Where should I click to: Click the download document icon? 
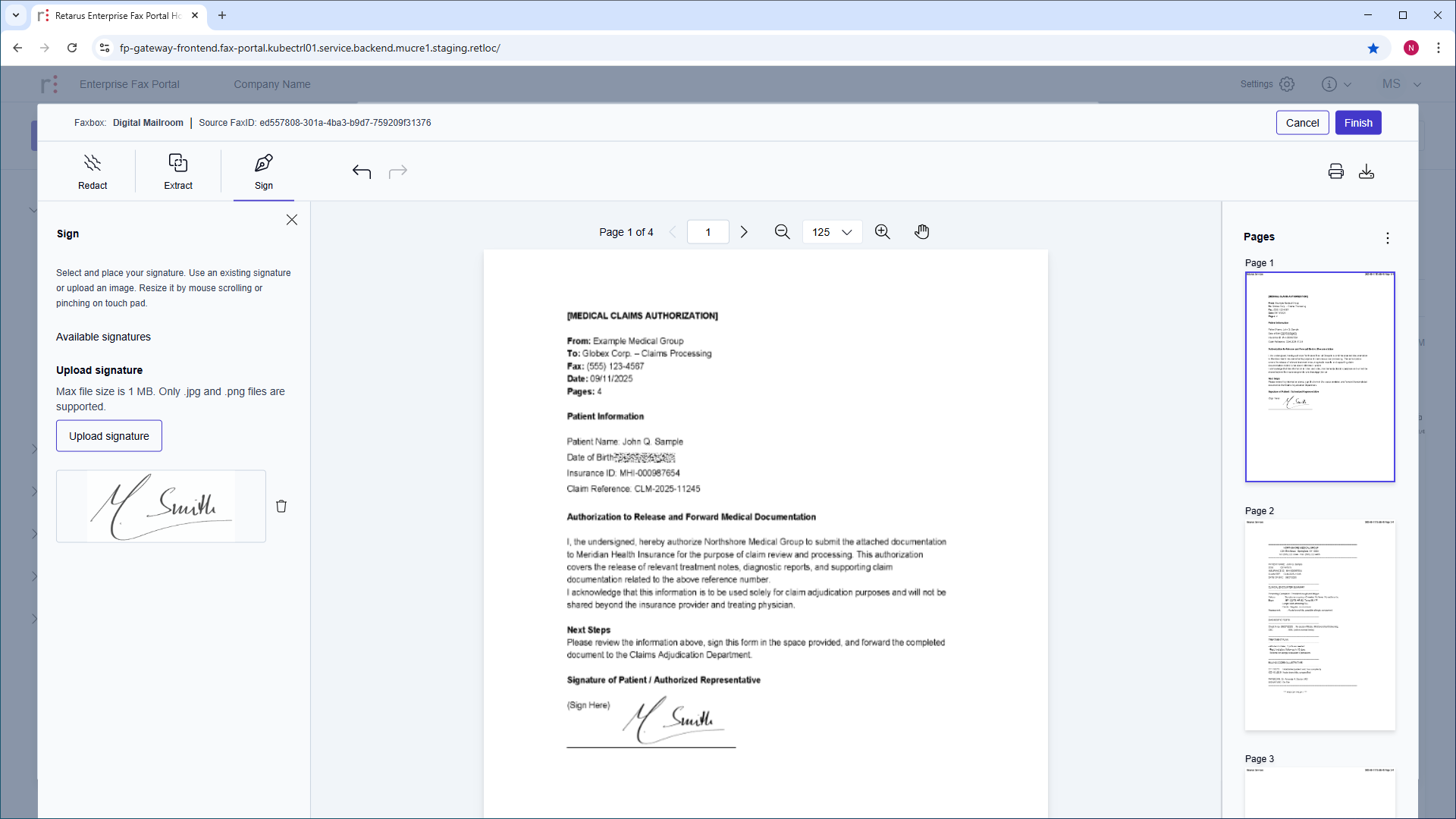[1367, 171]
